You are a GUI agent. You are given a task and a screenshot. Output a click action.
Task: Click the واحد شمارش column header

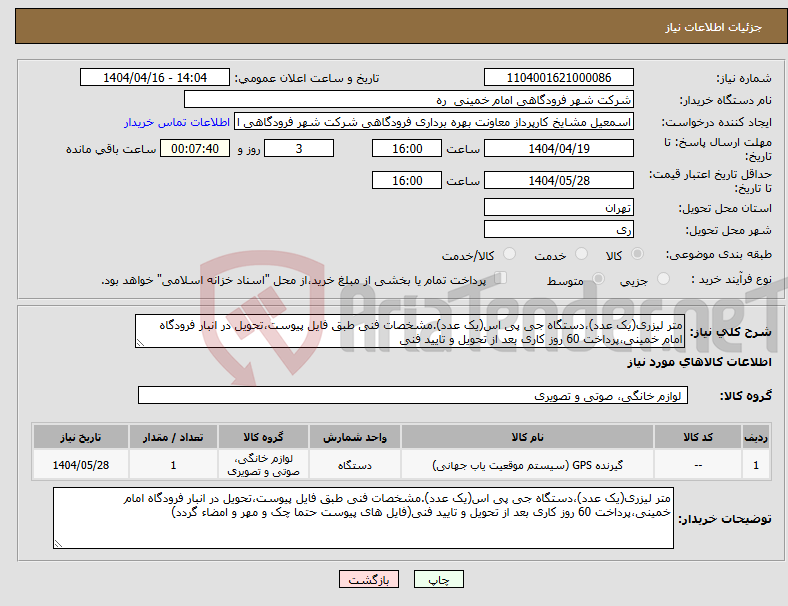[x=355, y=437]
